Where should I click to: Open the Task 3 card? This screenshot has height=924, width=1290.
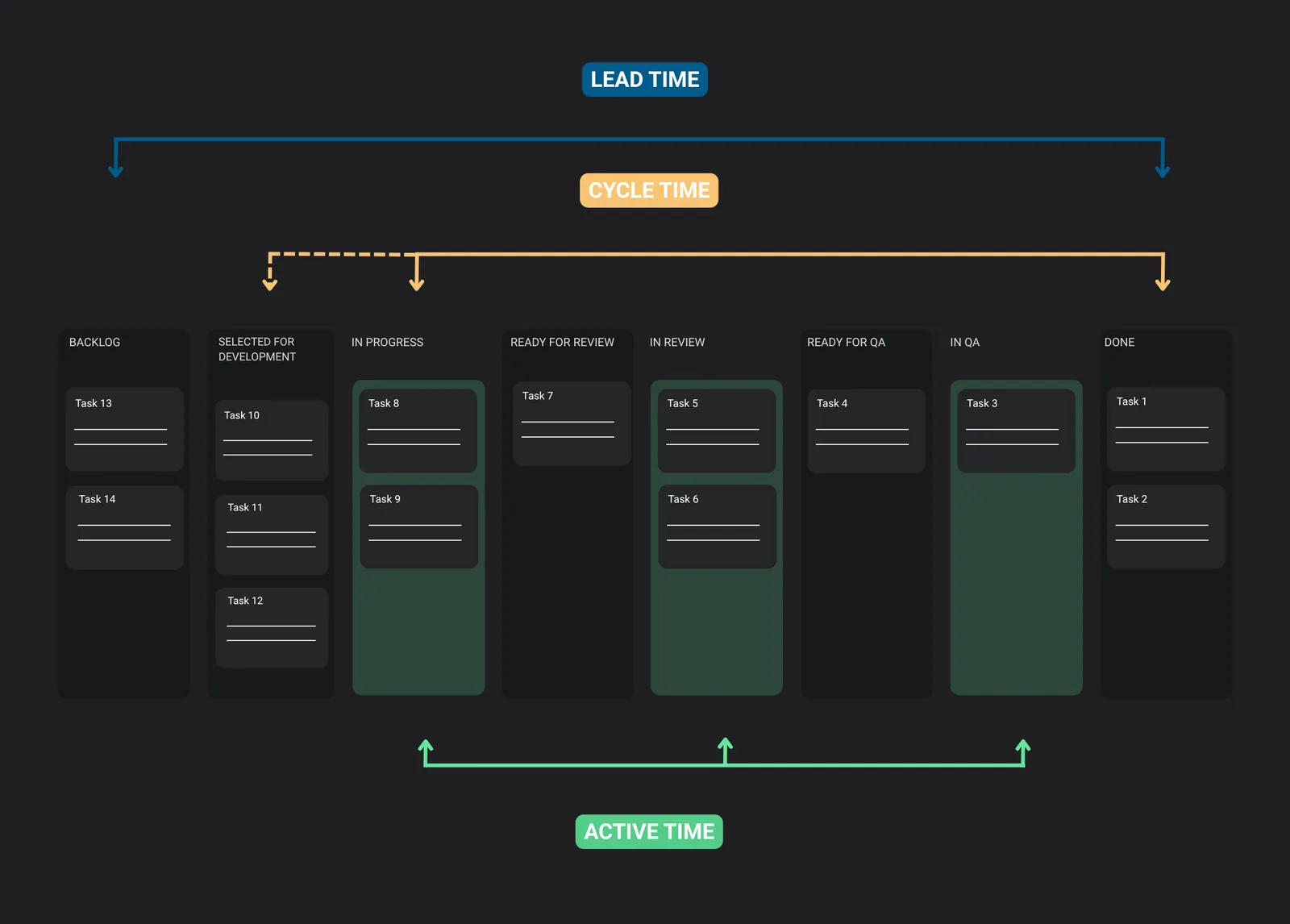pos(1016,431)
